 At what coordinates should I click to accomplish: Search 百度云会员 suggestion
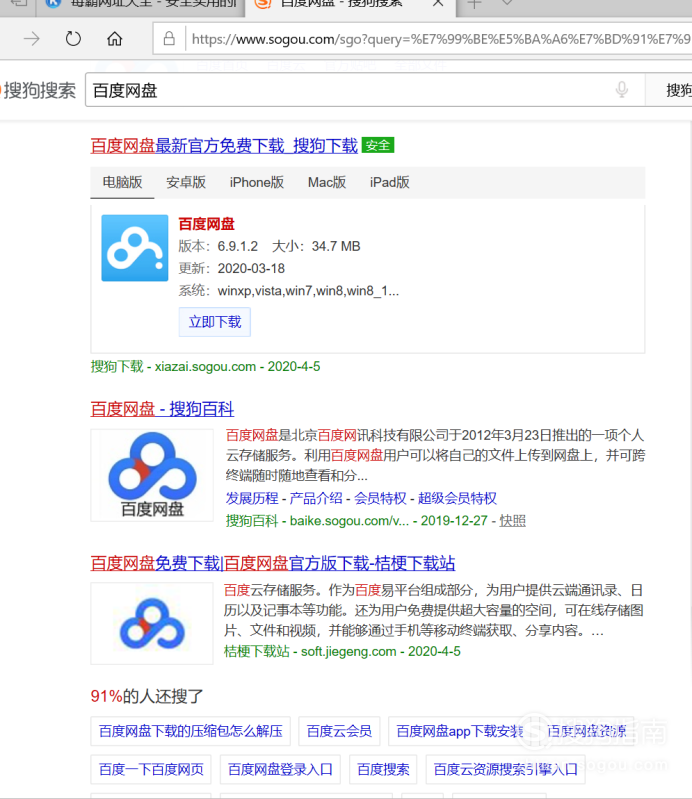click(x=339, y=731)
